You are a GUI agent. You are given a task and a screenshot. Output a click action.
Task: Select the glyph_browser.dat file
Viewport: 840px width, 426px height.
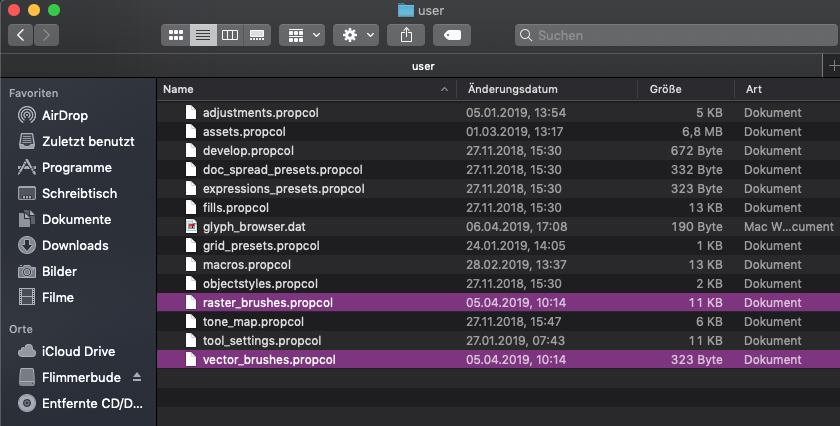(498, 227)
